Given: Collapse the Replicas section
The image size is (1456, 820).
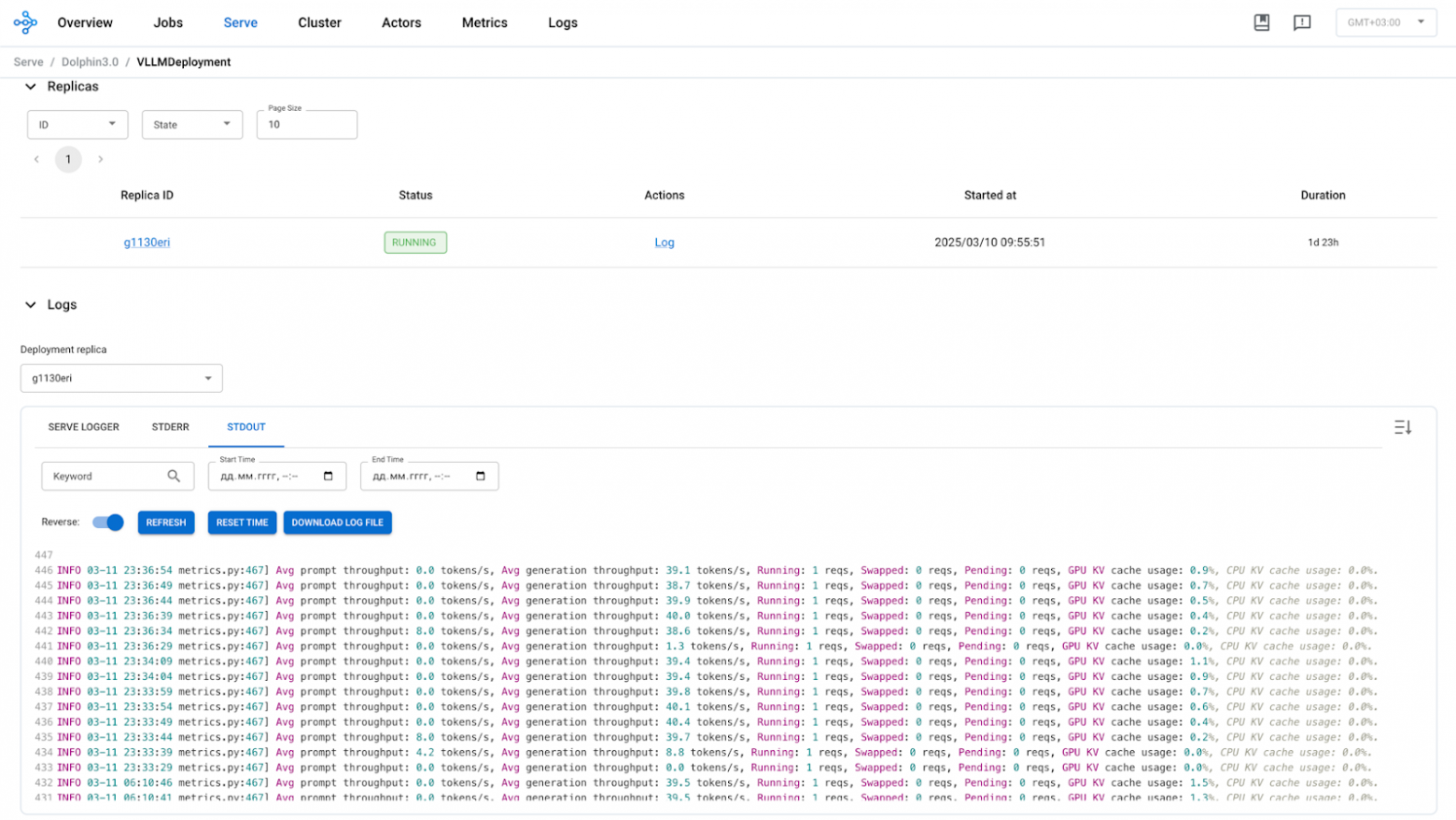Looking at the screenshot, I should click(x=31, y=87).
